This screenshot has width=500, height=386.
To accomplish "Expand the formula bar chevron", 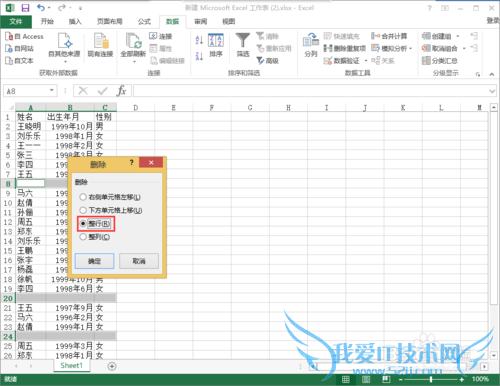I will click(x=492, y=91).
